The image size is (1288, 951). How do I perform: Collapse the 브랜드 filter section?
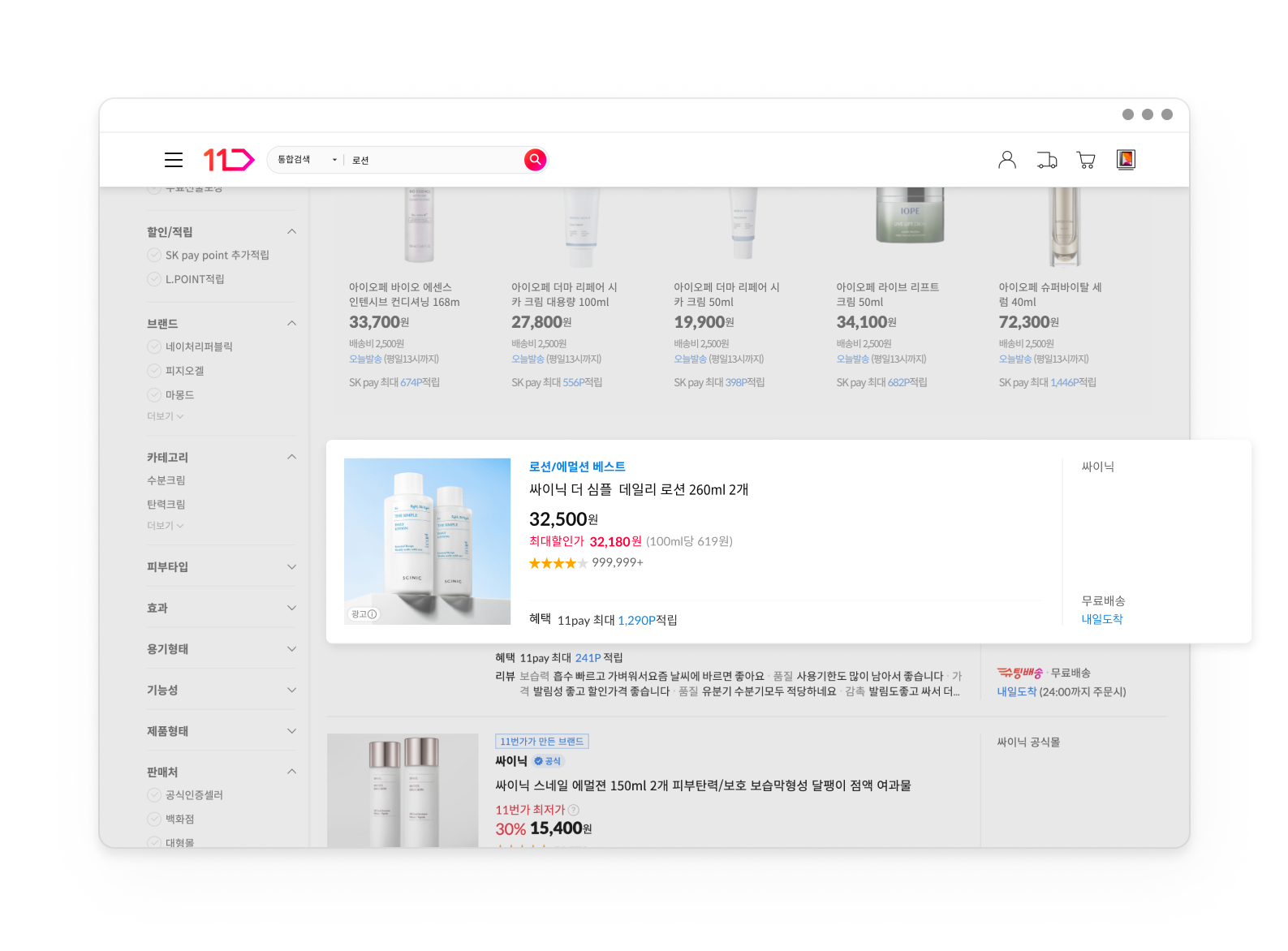coord(291,324)
